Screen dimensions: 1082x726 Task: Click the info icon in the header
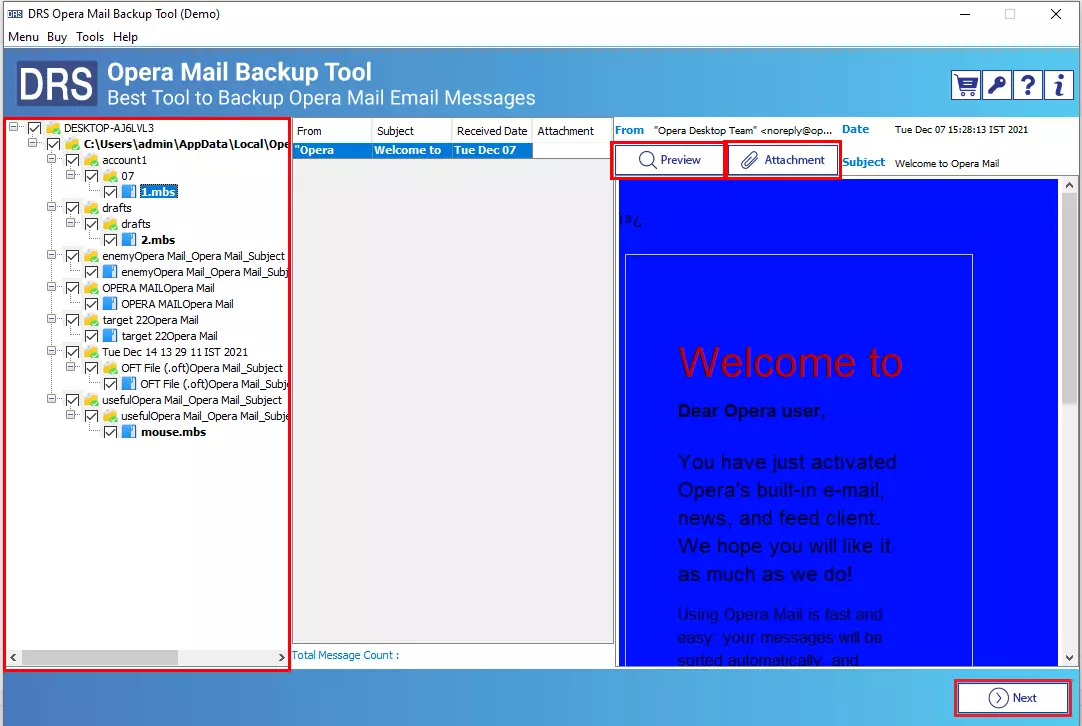click(x=1060, y=85)
